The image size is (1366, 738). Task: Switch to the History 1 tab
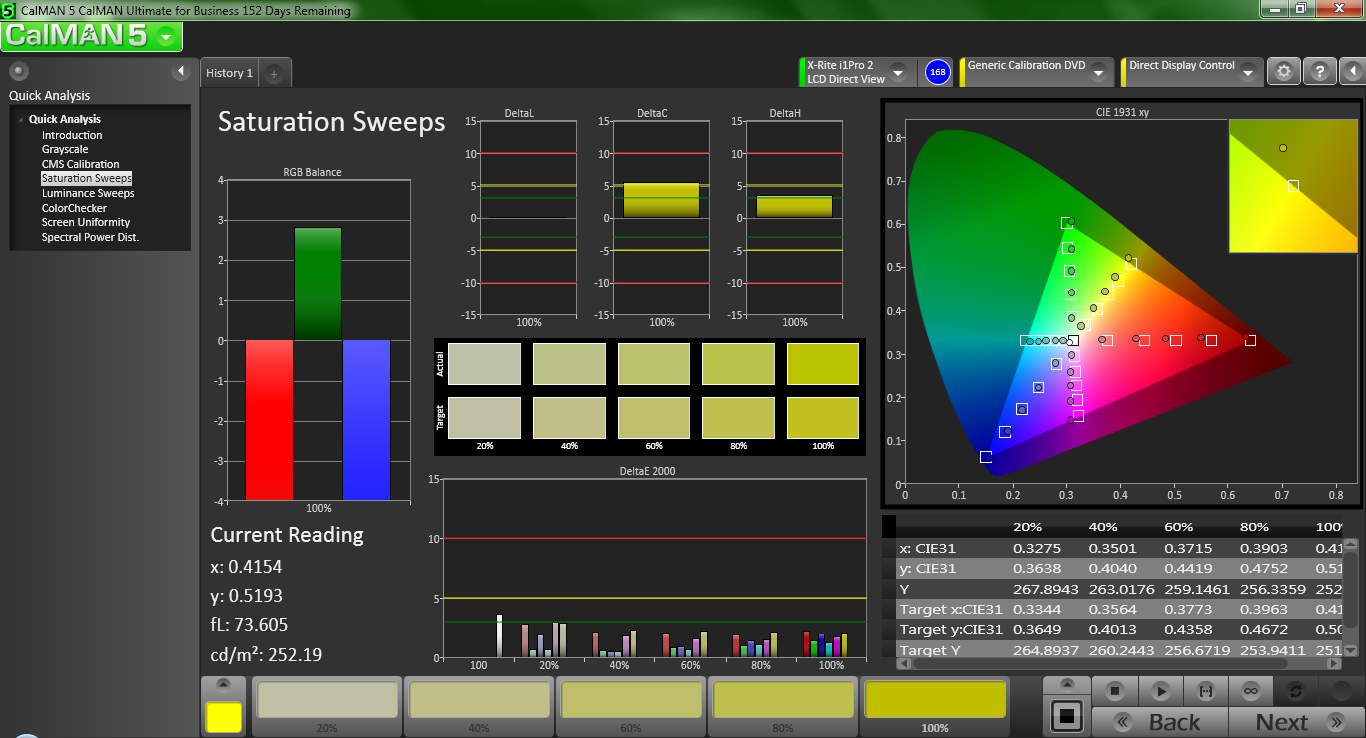[229, 73]
